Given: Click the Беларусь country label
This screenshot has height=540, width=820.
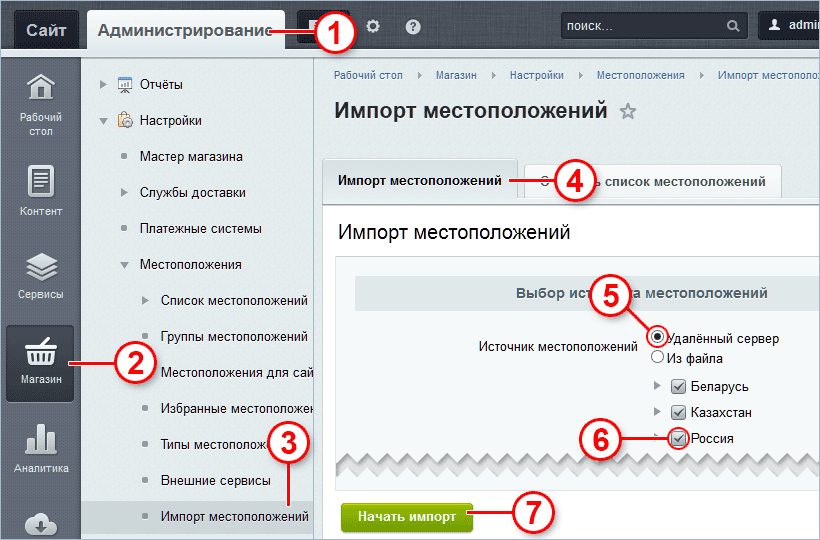Looking at the screenshot, I should (x=720, y=387).
